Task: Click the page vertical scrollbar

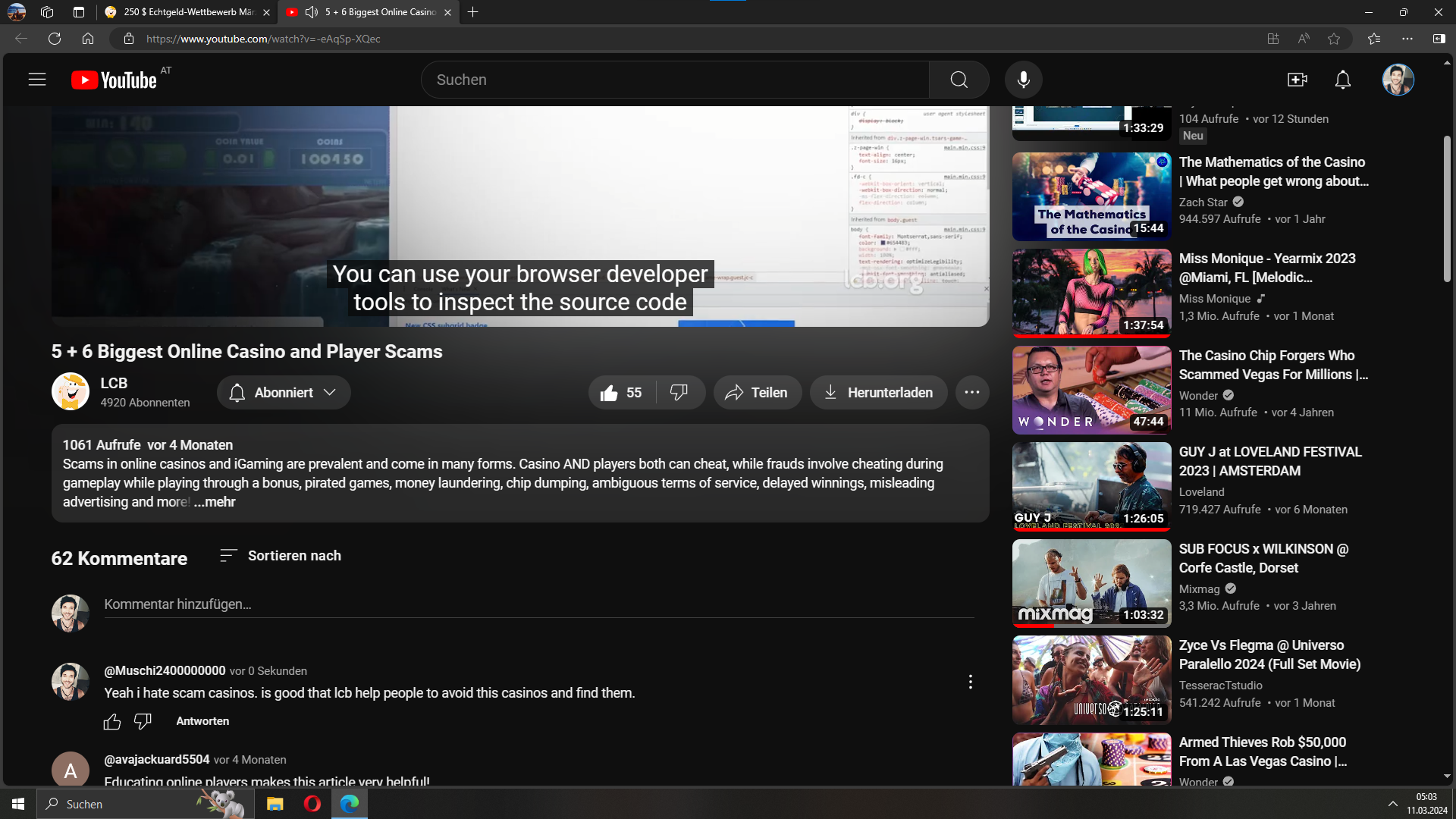Action: (1447, 209)
